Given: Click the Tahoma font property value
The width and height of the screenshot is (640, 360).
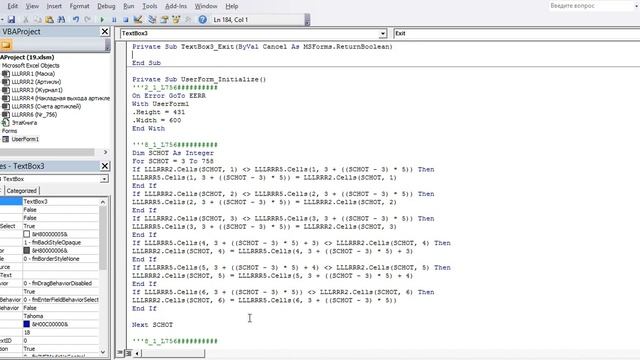Looking at the screenshot, I should click(x=60, y=316).
